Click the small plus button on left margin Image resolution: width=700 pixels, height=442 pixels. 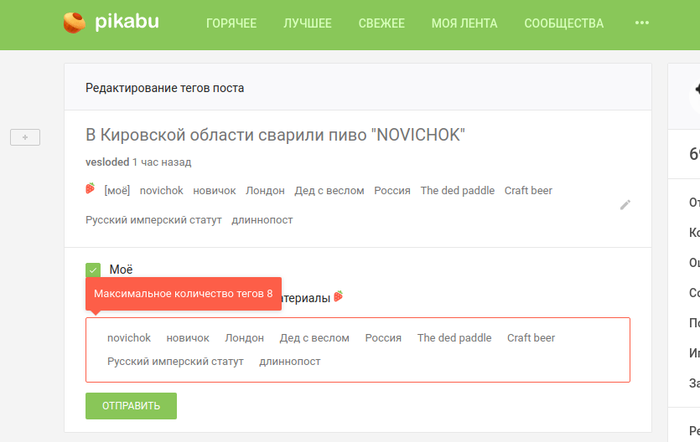[x=25, y=137]
